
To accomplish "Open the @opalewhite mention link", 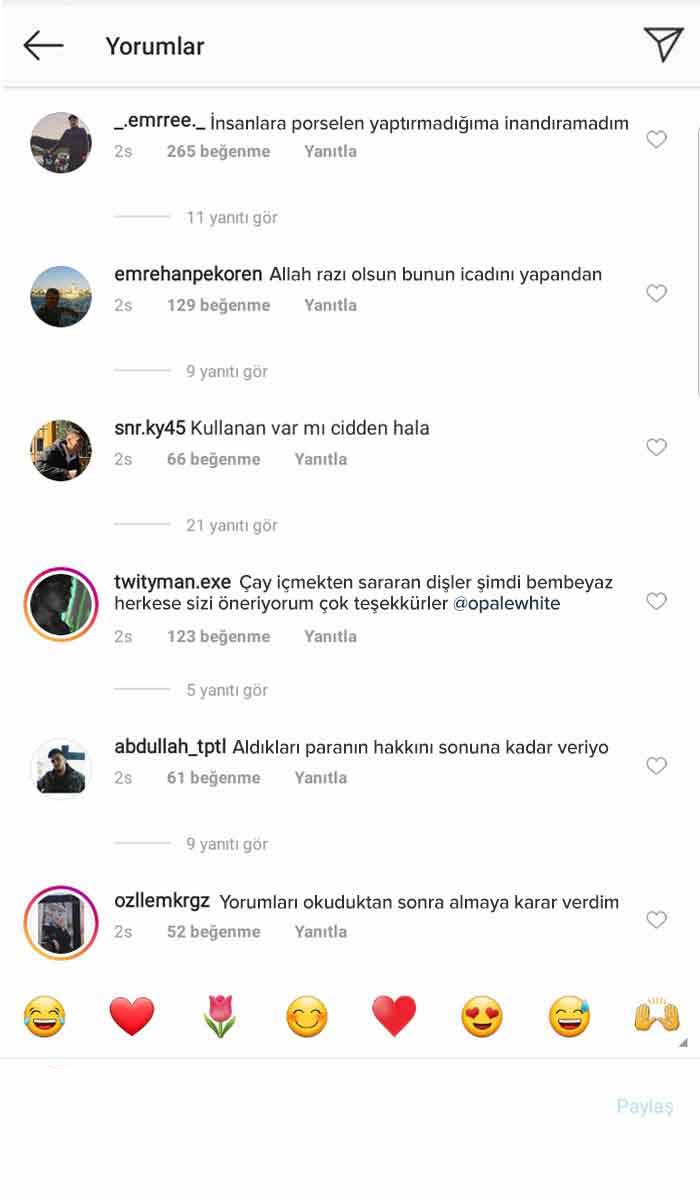I will click(508, 603).
